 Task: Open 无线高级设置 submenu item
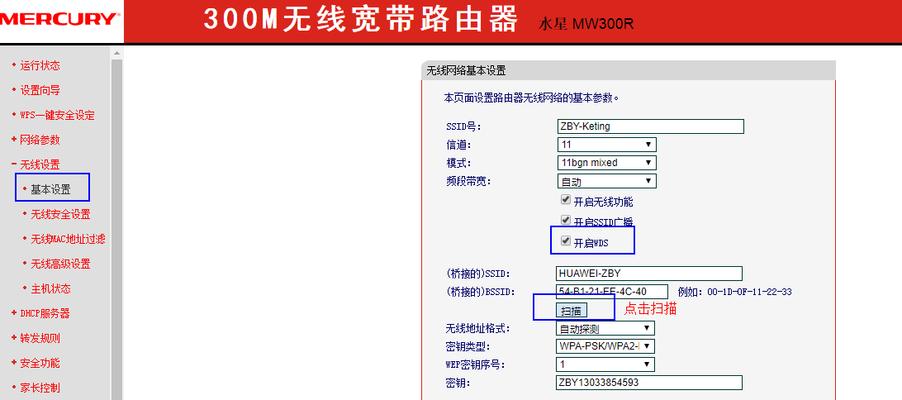[x=60, y=264]
